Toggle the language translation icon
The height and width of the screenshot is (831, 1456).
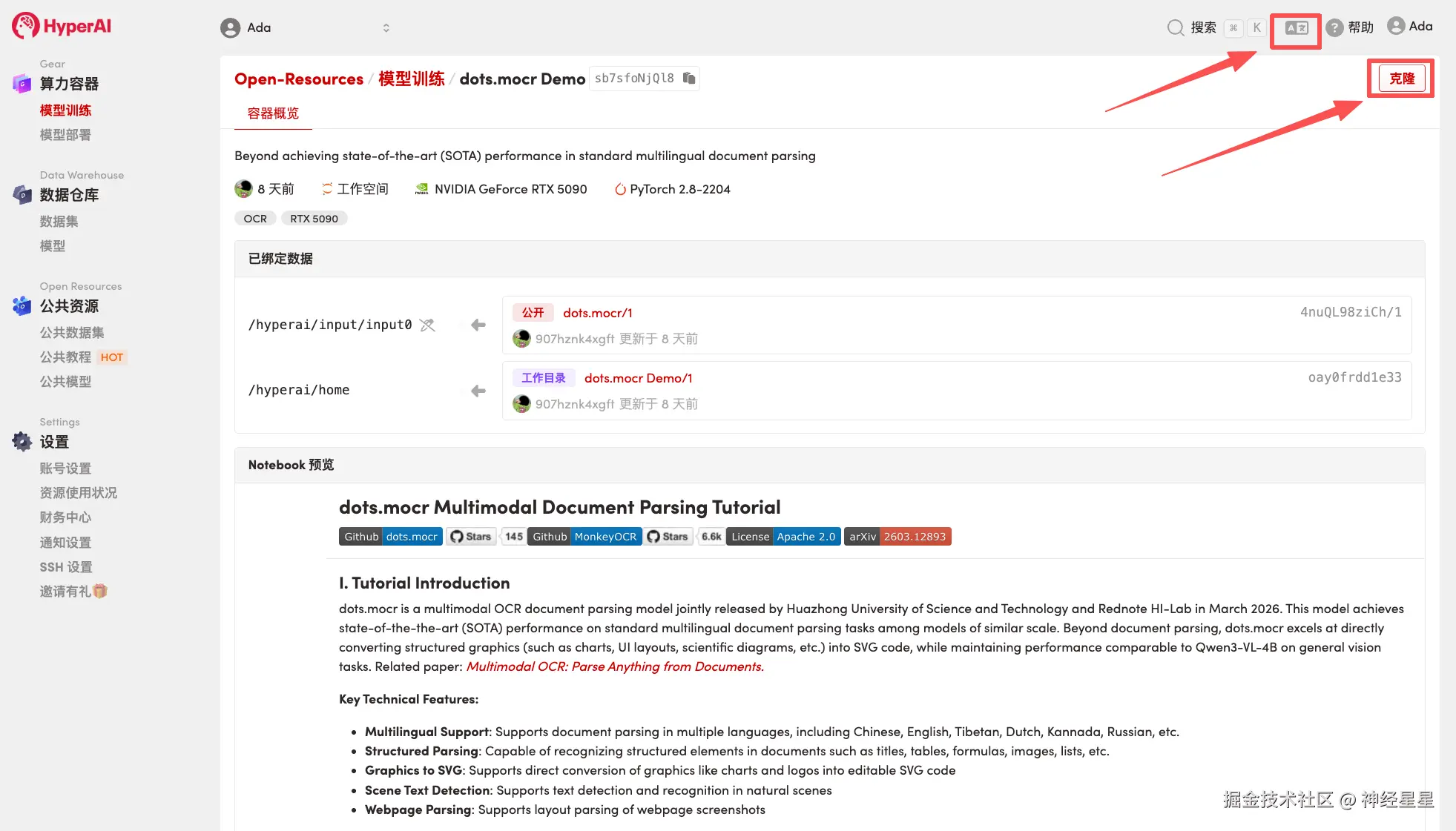click(1296, 28)
